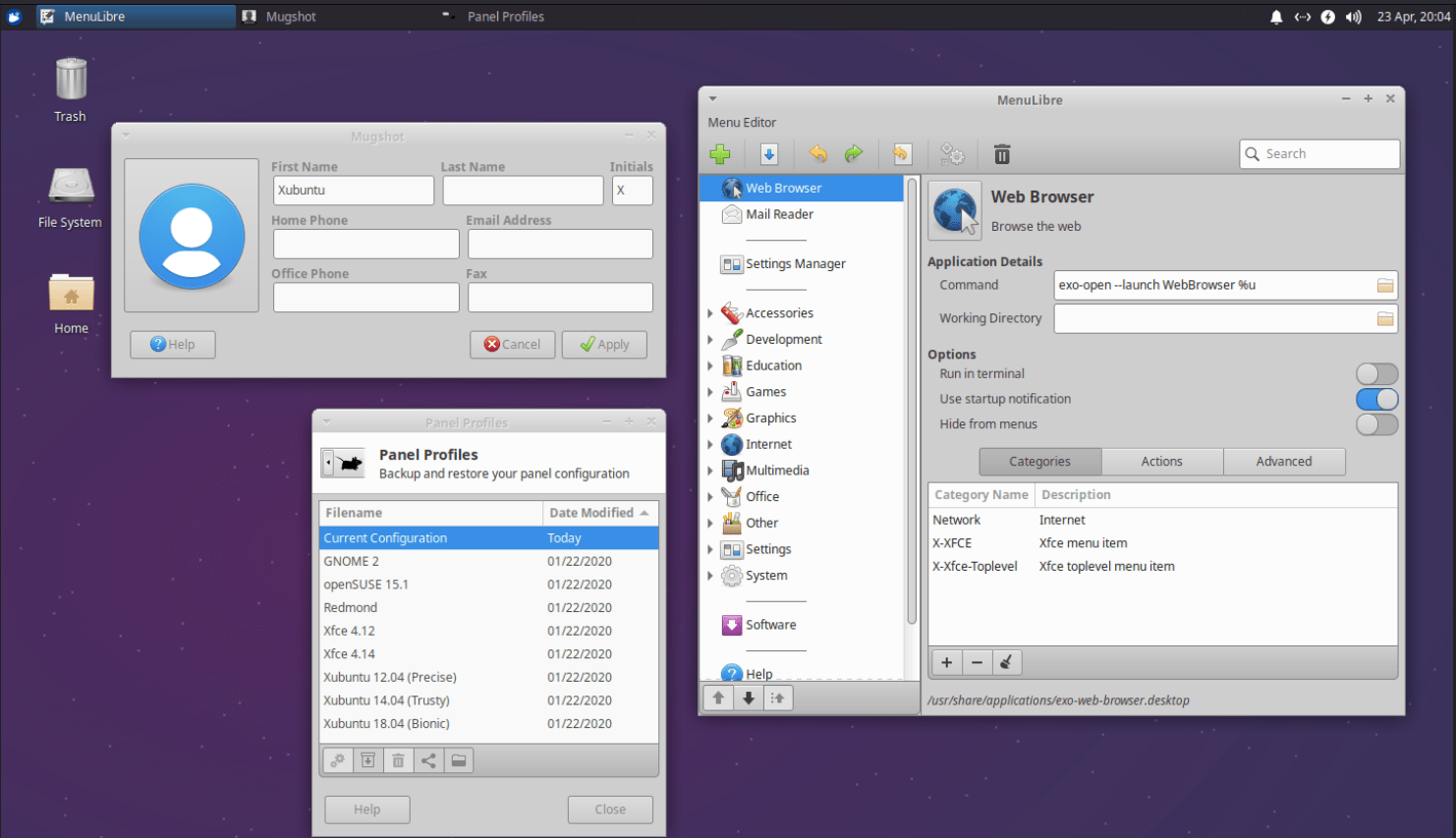Add a category with the plus button

point(946,662)
